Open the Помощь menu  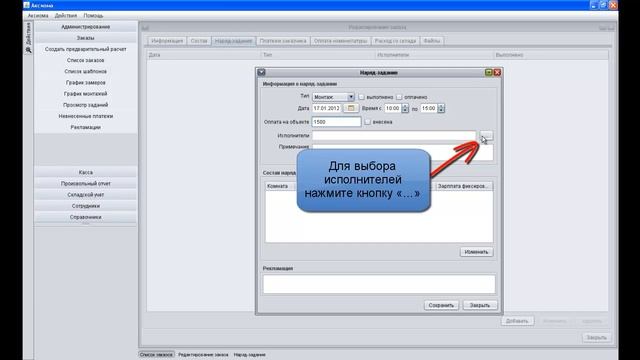[93, 16]
